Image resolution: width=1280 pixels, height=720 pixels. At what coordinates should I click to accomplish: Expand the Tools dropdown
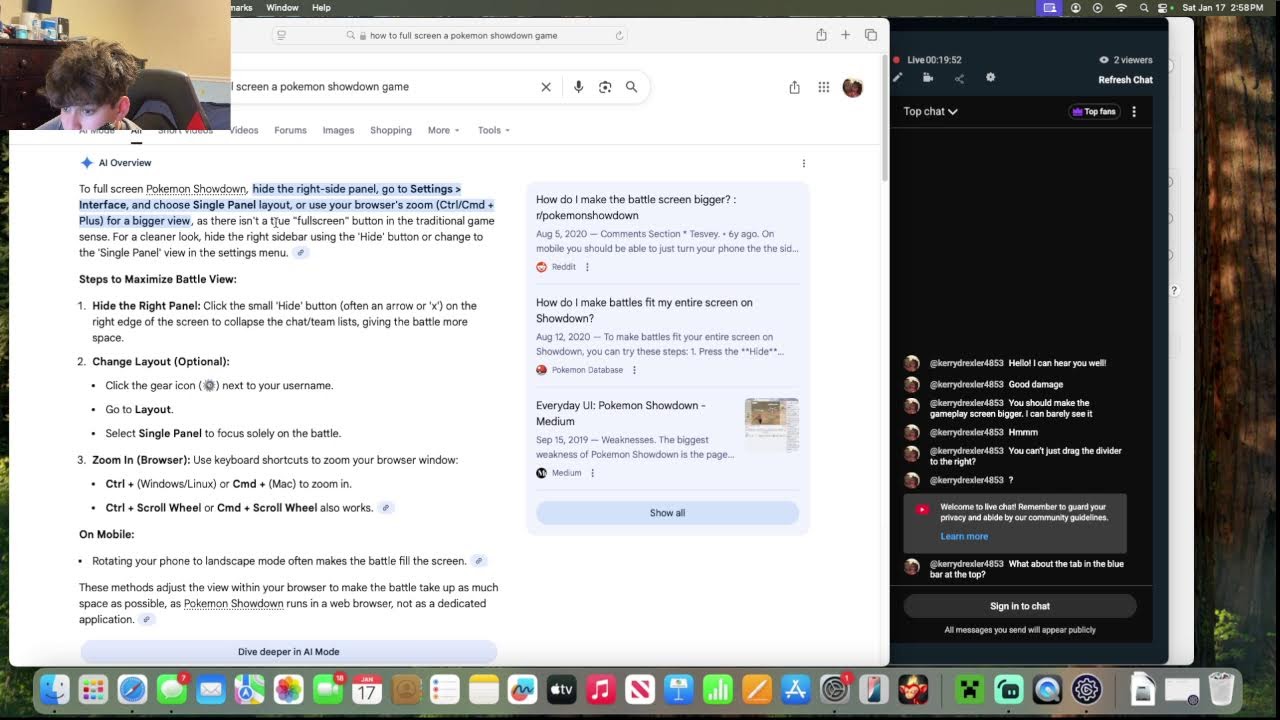point(494,130)
